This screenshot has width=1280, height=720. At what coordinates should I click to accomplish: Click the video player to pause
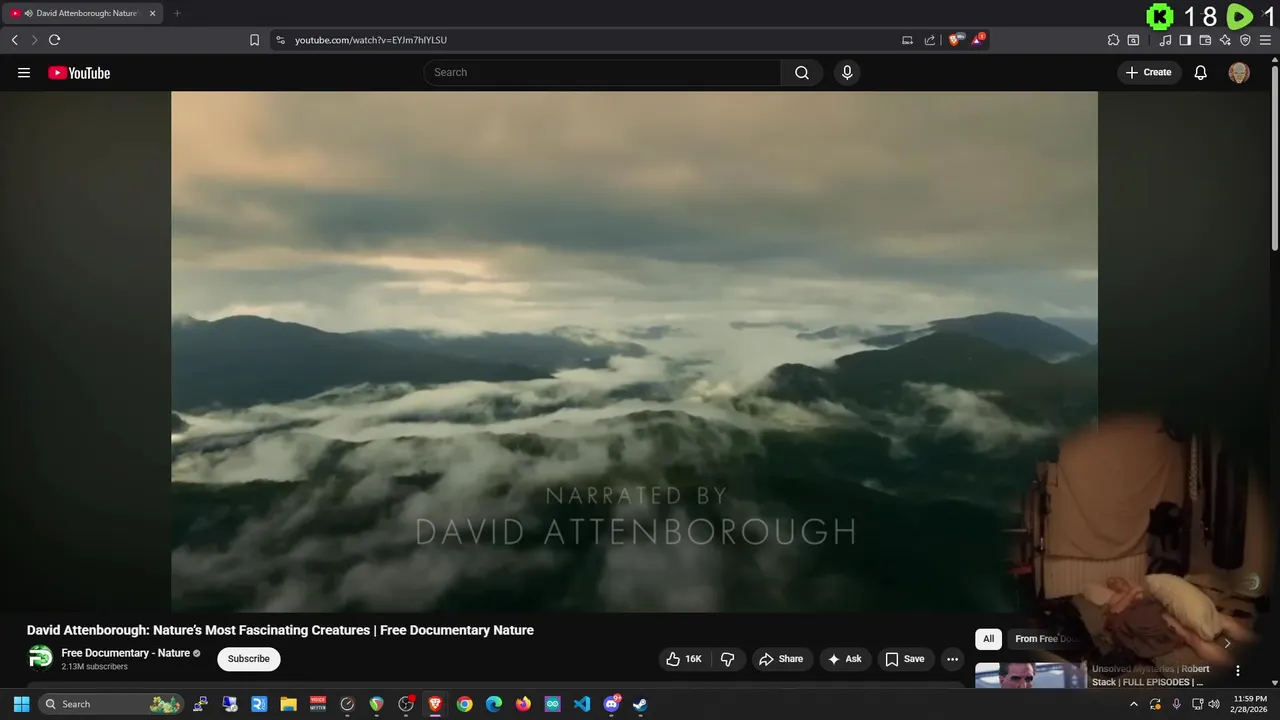pyautogui.click(x=634, y=351)
